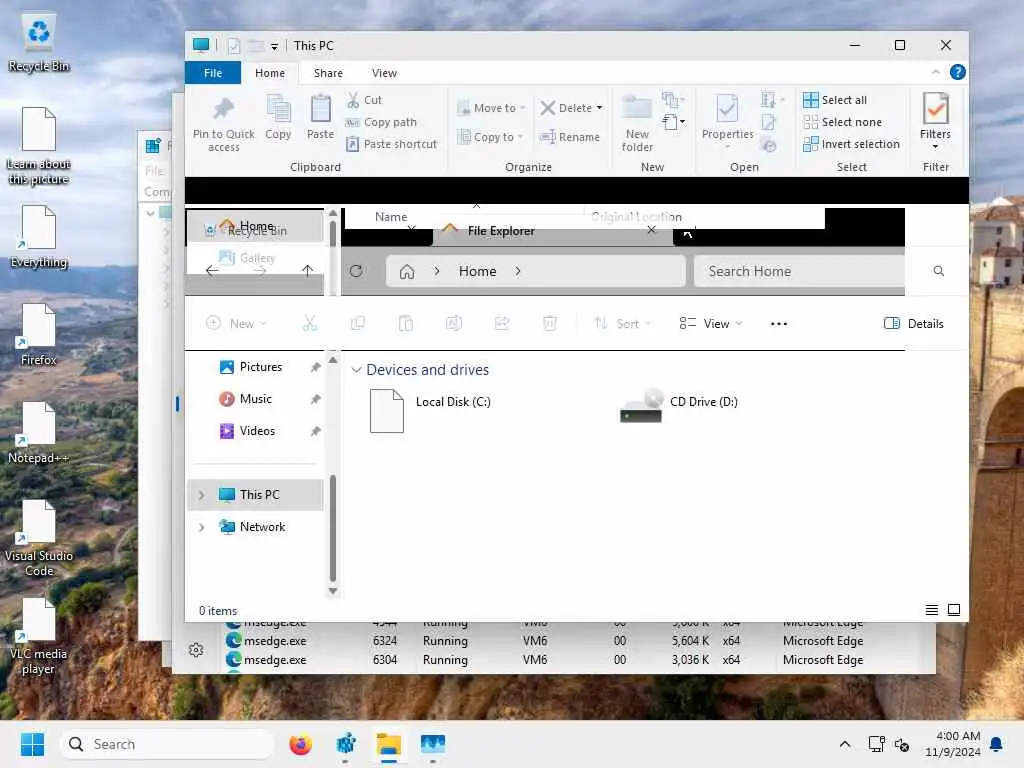
Task: Click Invert selection in ribbon
Action: coord(851,144)
